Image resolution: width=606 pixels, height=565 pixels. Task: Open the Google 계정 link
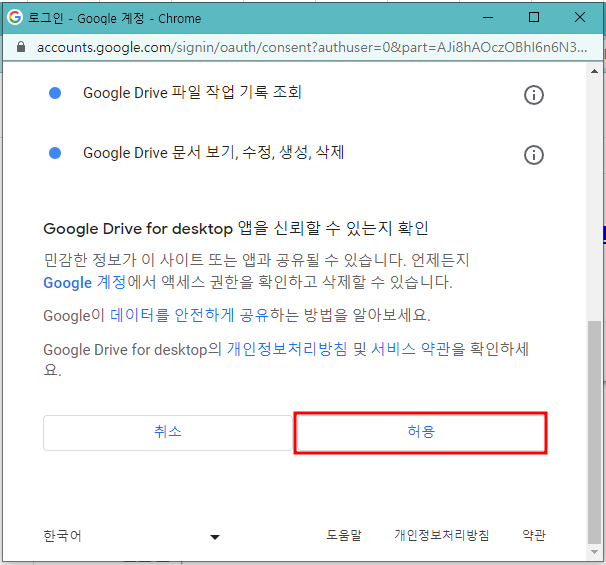85,282
